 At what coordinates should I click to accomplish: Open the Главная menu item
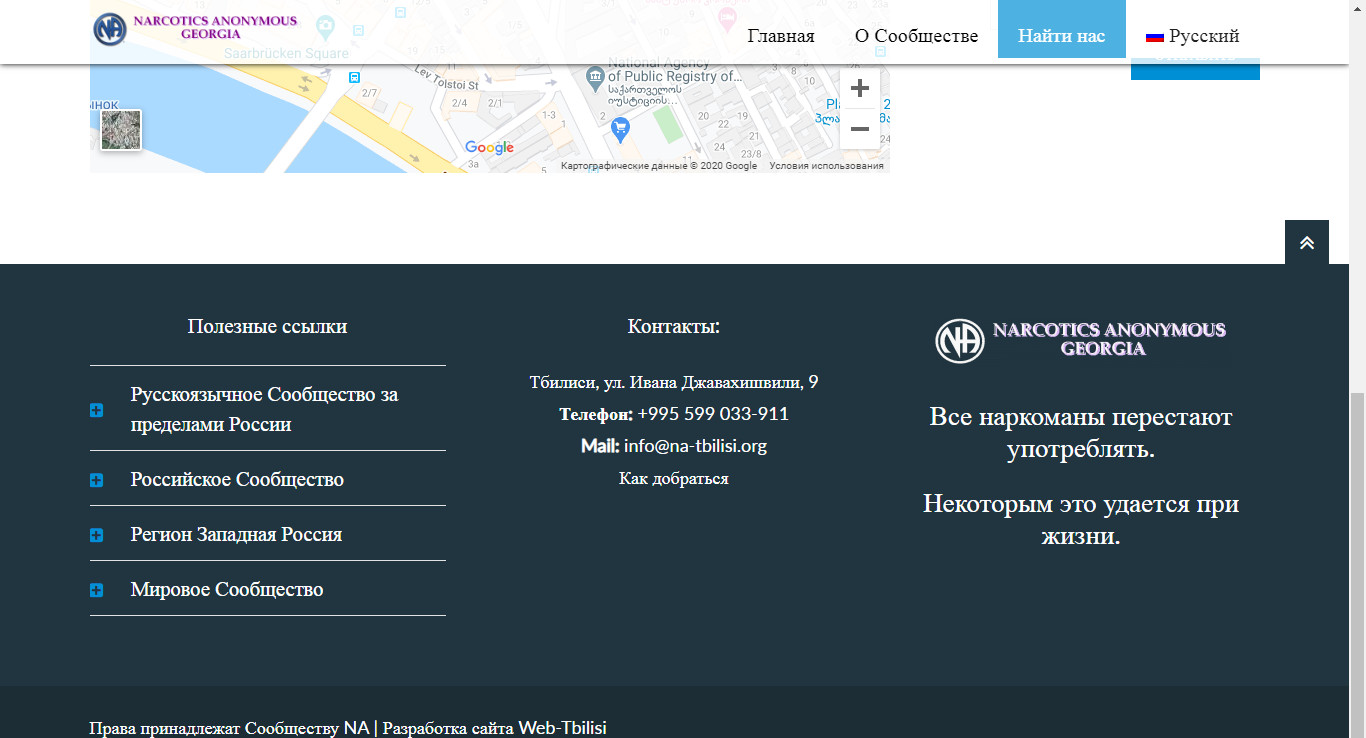(x=781, y=36)
